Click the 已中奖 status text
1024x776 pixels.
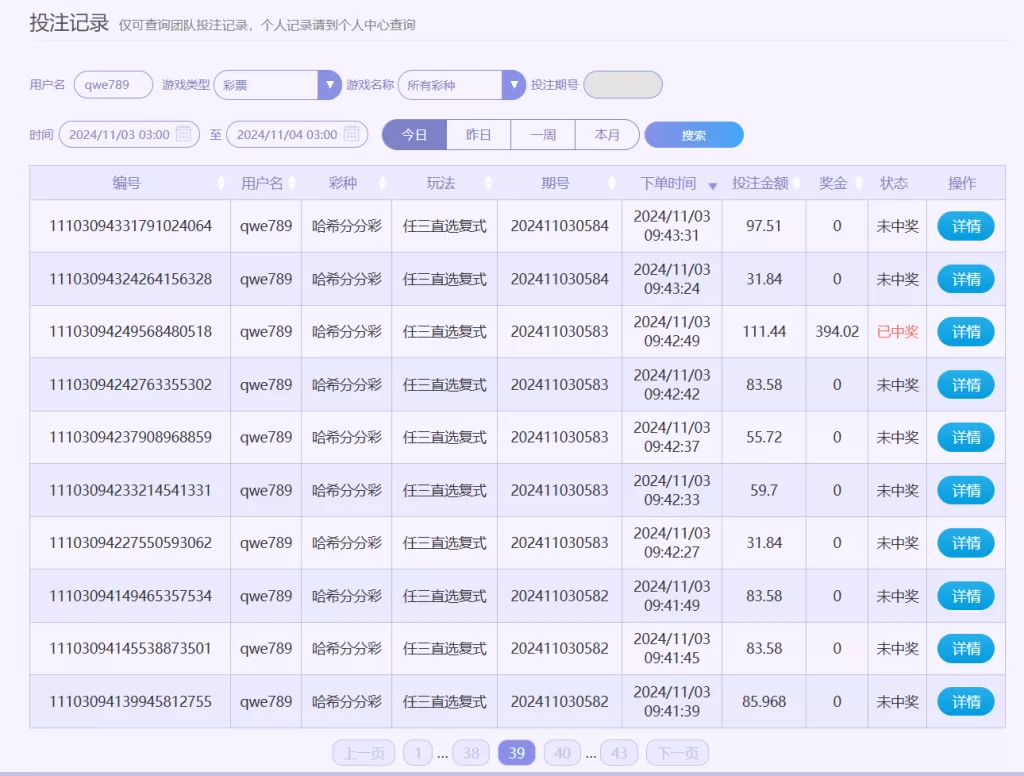click(897, 332)
